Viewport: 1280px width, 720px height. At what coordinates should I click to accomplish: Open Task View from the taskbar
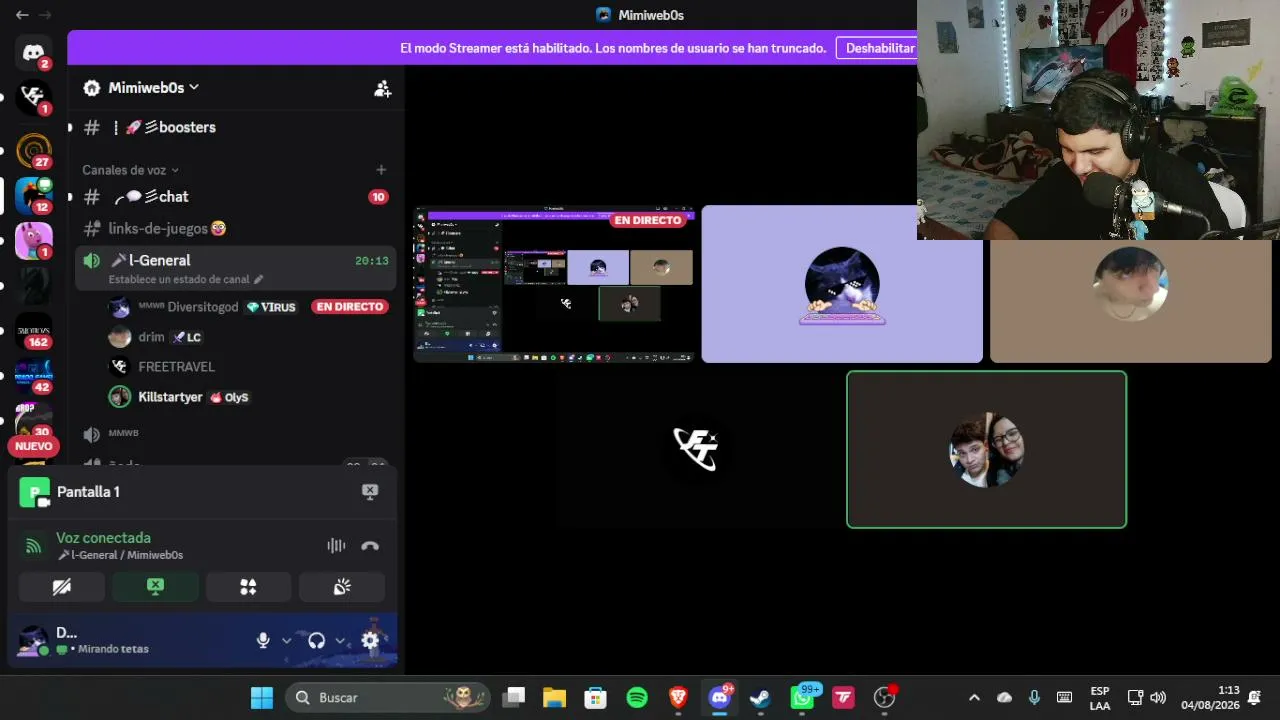tap(514, 697)
